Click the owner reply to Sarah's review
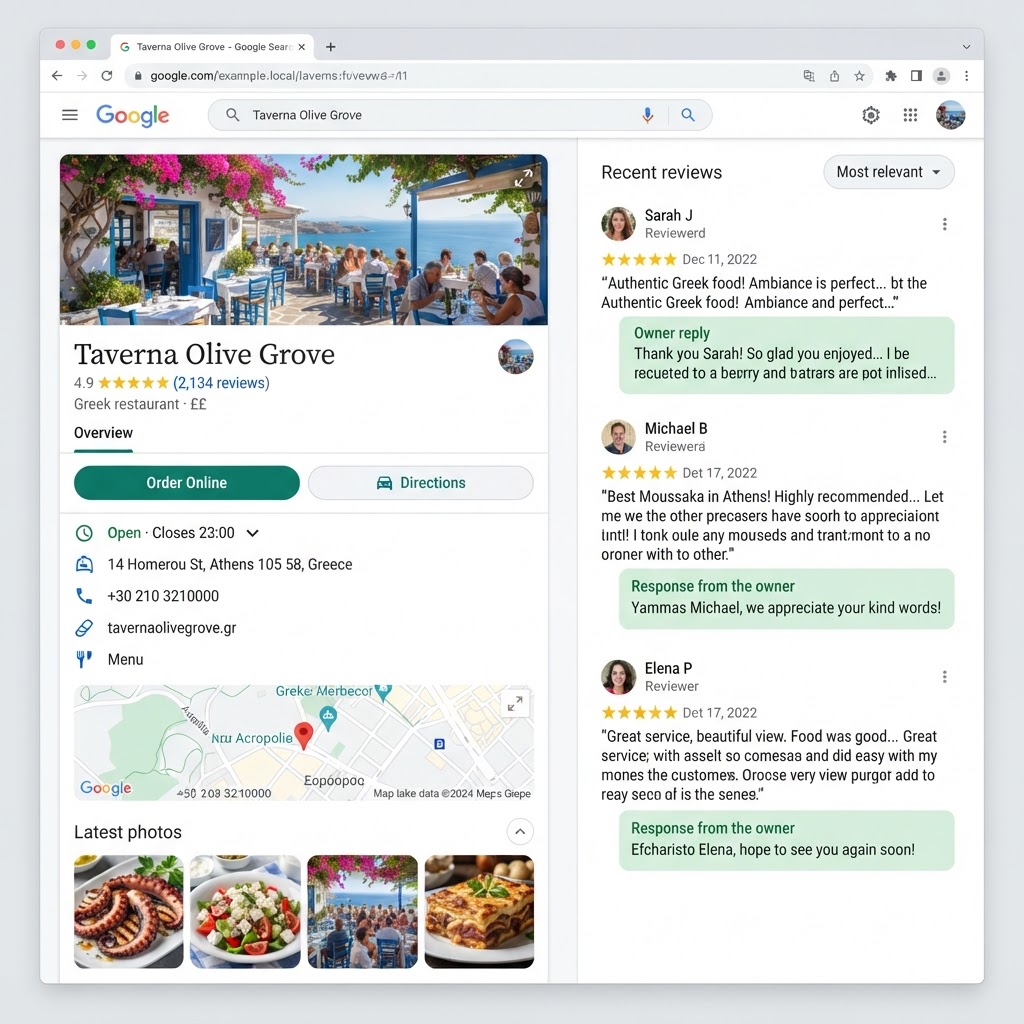Image resolution: width=1024 pixels, height=1024 pixels. pyautogui.click(x=786, y=355)
